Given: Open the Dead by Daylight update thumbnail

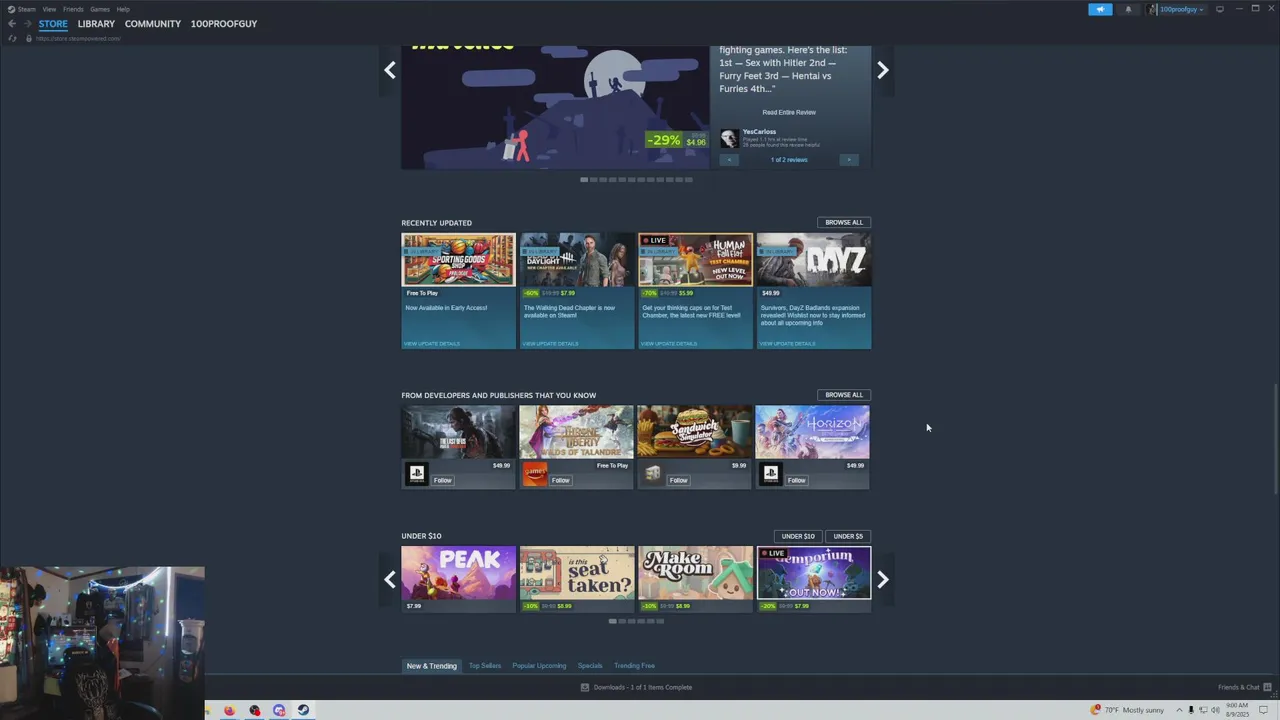Looking at the screenshot, I should click(x=577, y=260).
